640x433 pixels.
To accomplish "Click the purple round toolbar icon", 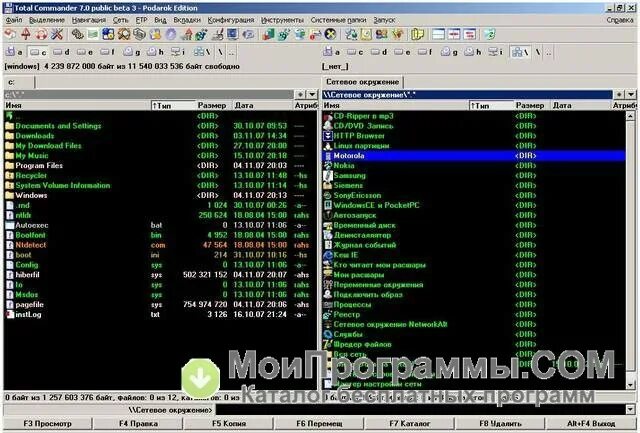I will coord(171,35).
